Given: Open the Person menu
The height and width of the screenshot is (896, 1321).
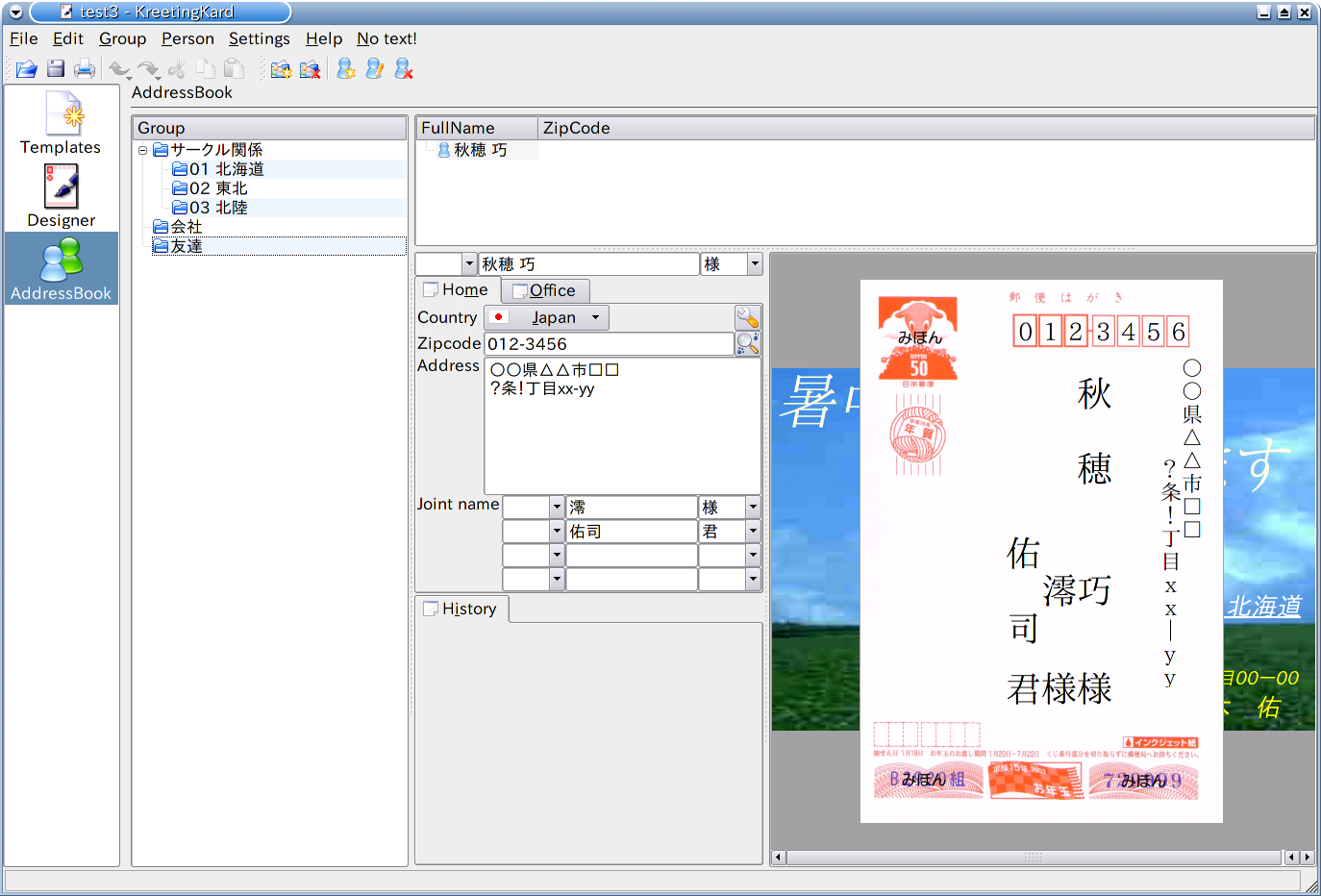Looking at the screenshot, I should pyautogui.click(x=187, y=38).
